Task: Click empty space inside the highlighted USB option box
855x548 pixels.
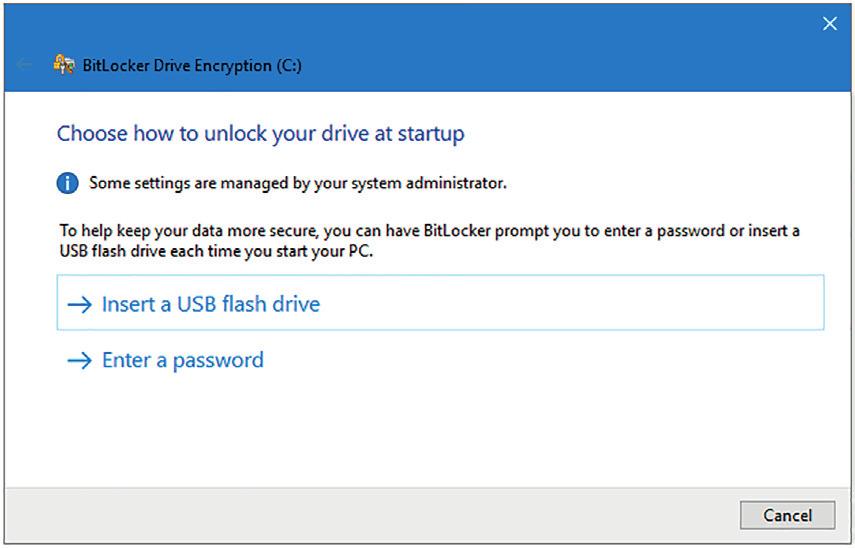Action: pos(573,303)
